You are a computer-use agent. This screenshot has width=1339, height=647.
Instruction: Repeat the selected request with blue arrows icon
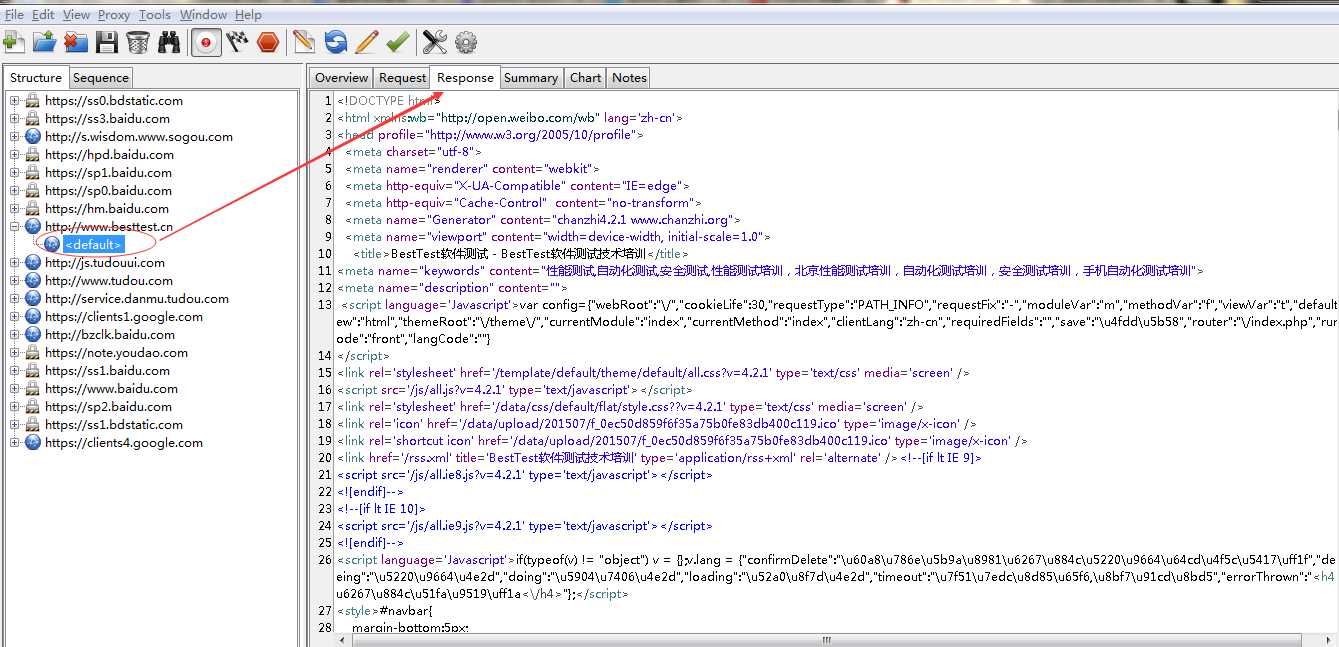336,42
